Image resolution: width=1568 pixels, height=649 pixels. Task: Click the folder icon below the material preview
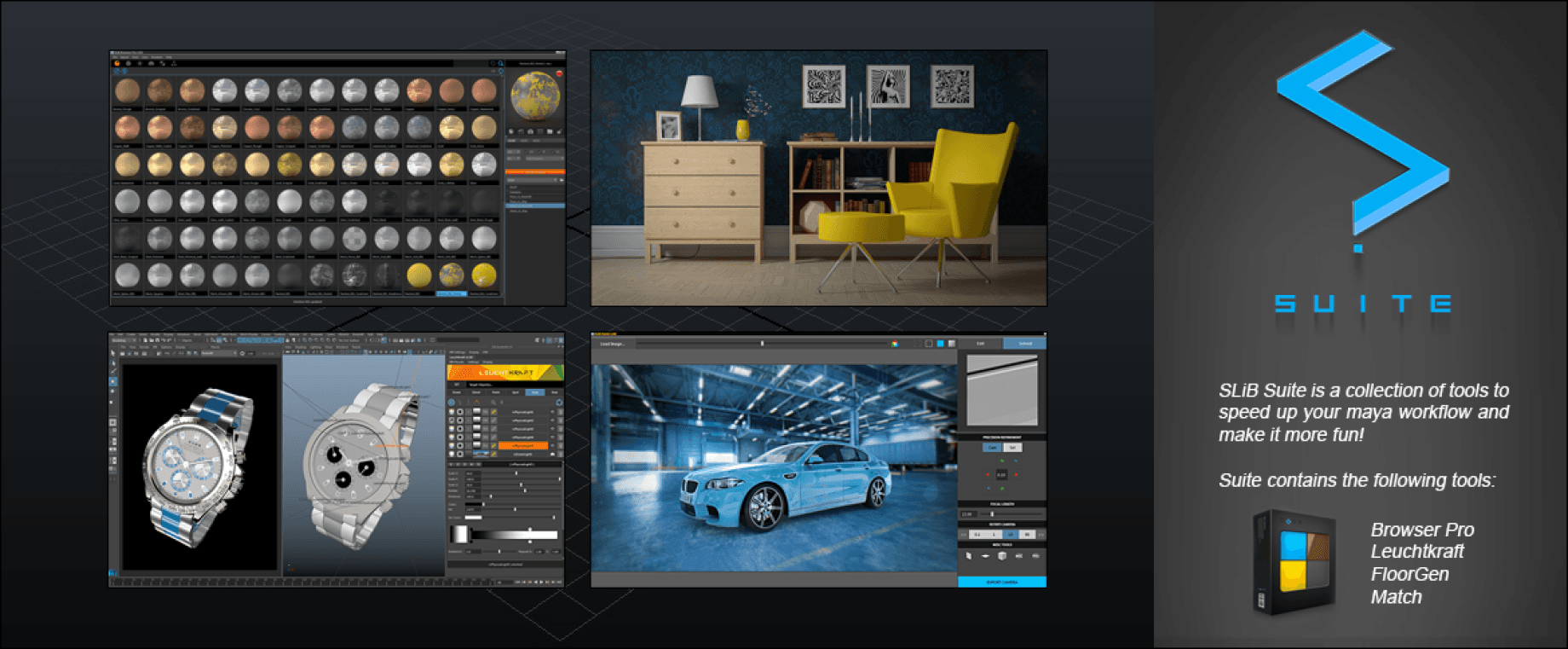click(x=550, y=131)
